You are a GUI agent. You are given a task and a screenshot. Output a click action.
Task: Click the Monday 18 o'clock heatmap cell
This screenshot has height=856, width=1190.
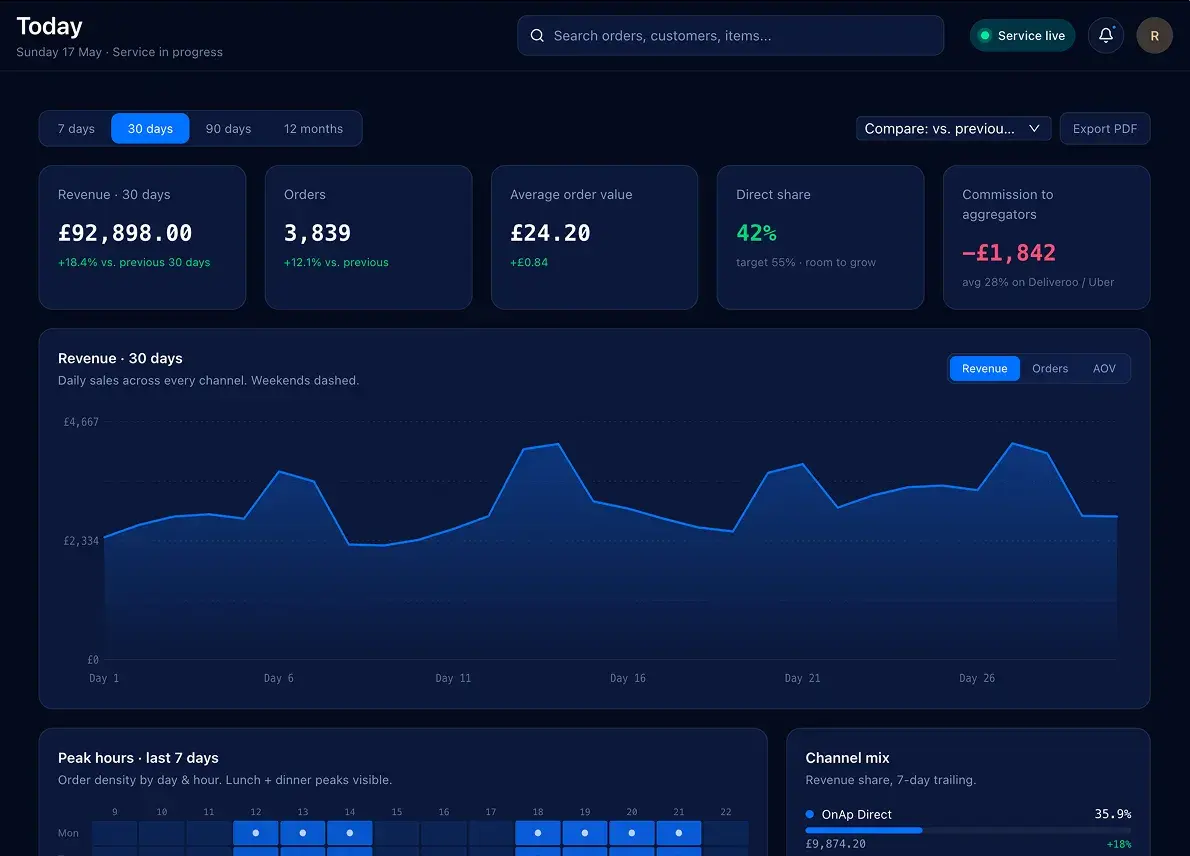pos(538,832)
